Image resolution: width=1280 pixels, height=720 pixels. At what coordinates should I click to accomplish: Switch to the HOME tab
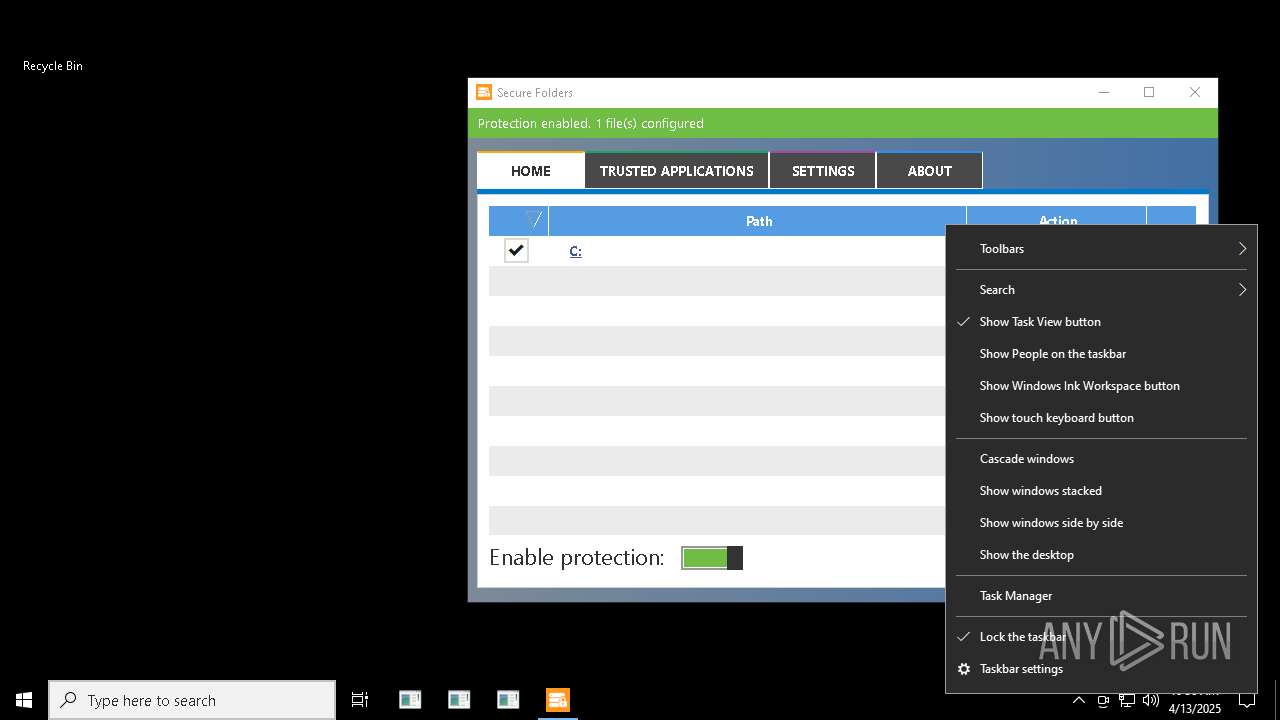[x=531, y=171]
